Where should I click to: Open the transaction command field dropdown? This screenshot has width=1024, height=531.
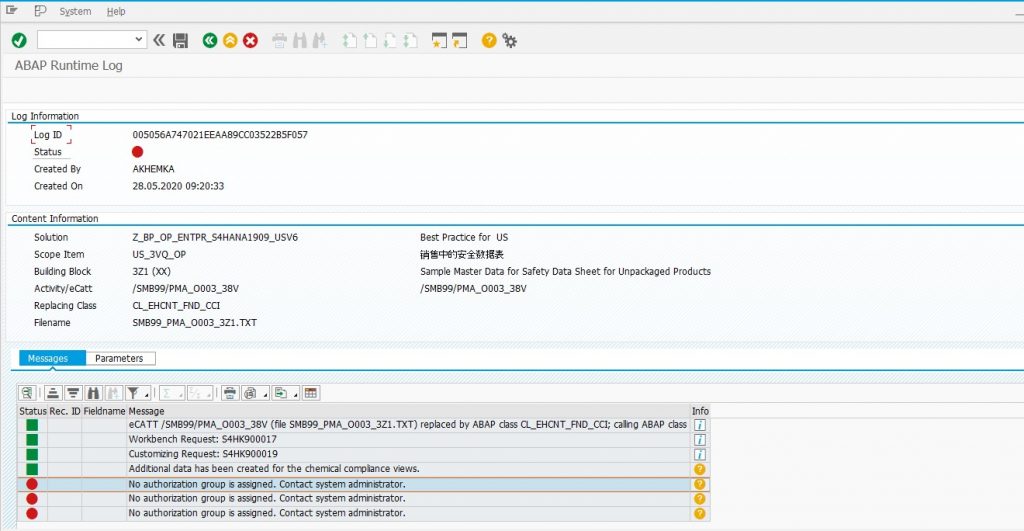click(138, 40)
